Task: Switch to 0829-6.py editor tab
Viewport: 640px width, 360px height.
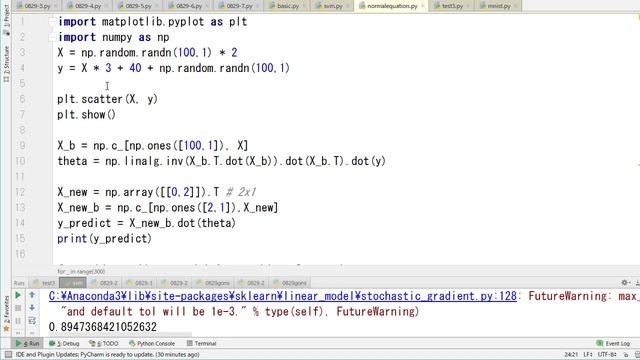Action: coord(188,6)
